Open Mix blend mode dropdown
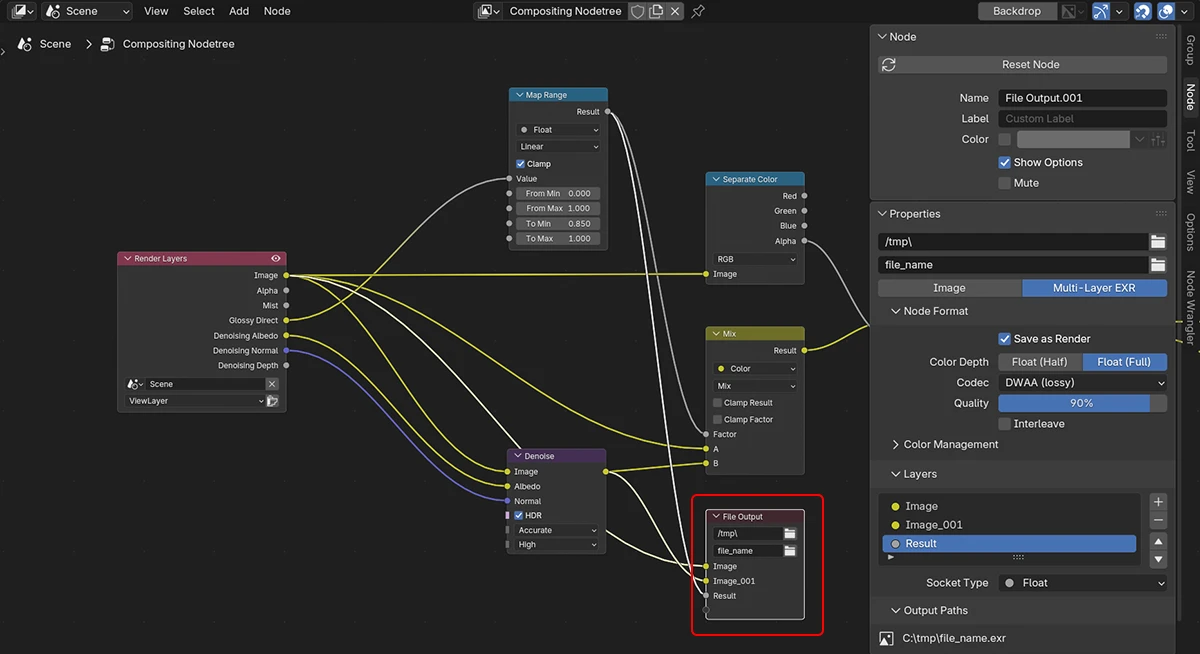Screen dimensions: 1200x654 (756, 386)
